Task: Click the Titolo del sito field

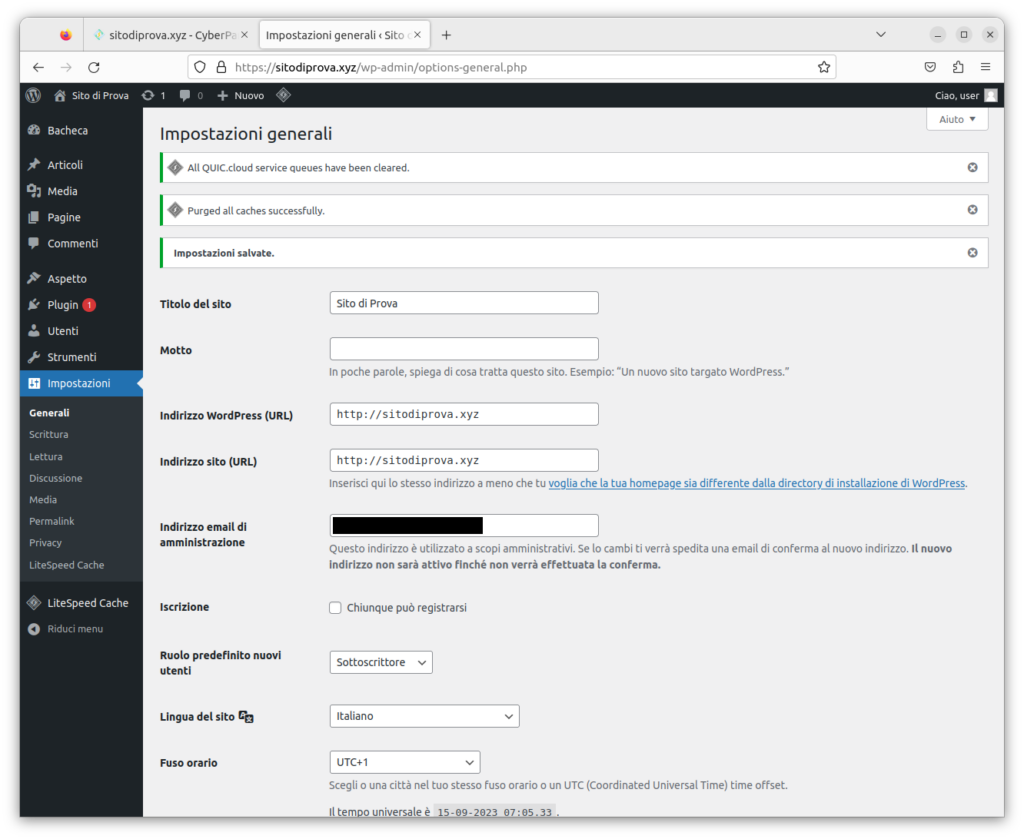Action: [464, 303]
